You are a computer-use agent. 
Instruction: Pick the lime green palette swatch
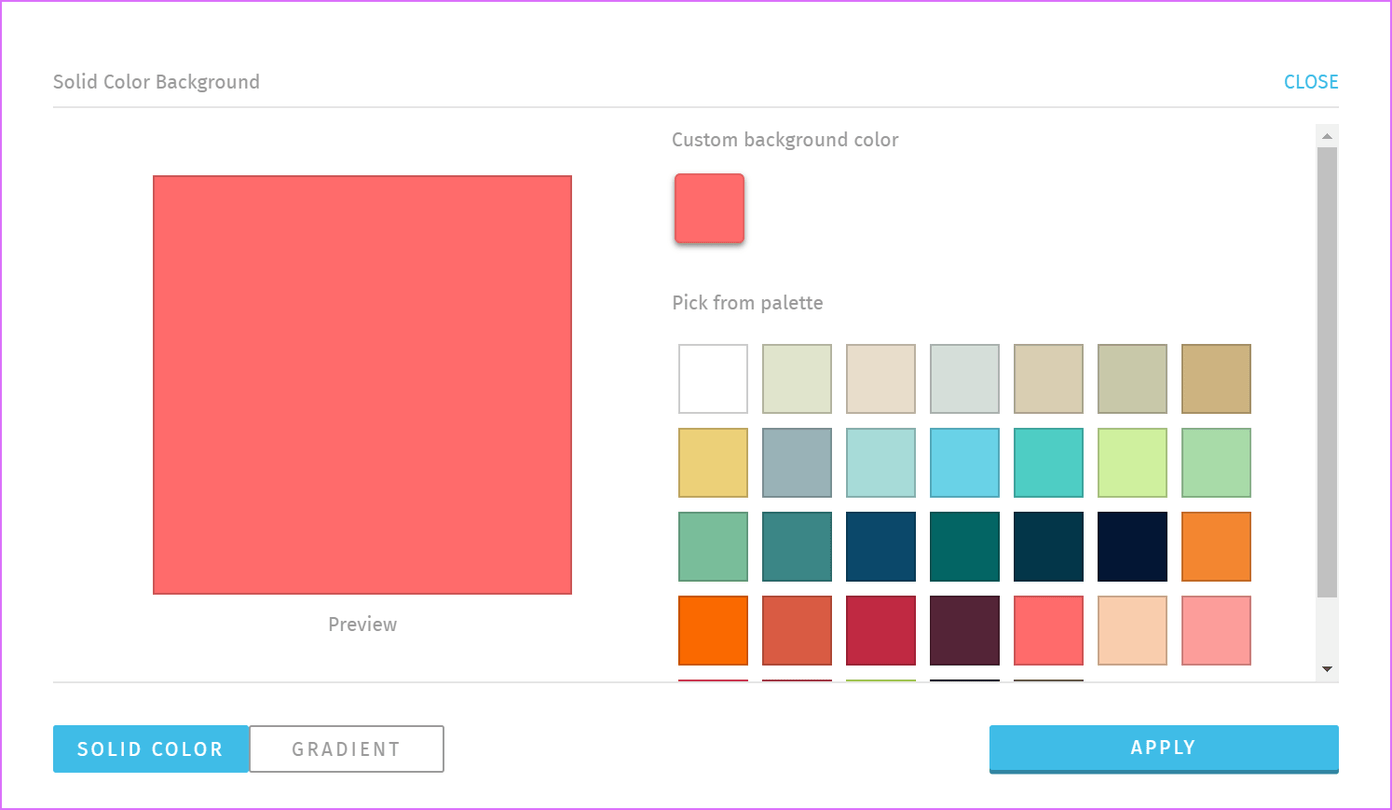[x=1133, y=463]
